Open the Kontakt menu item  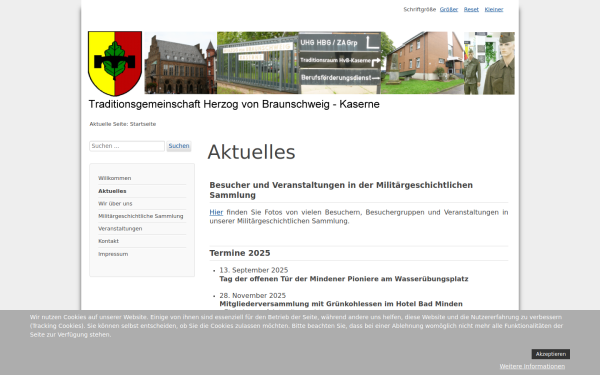(x=108, y=241)
